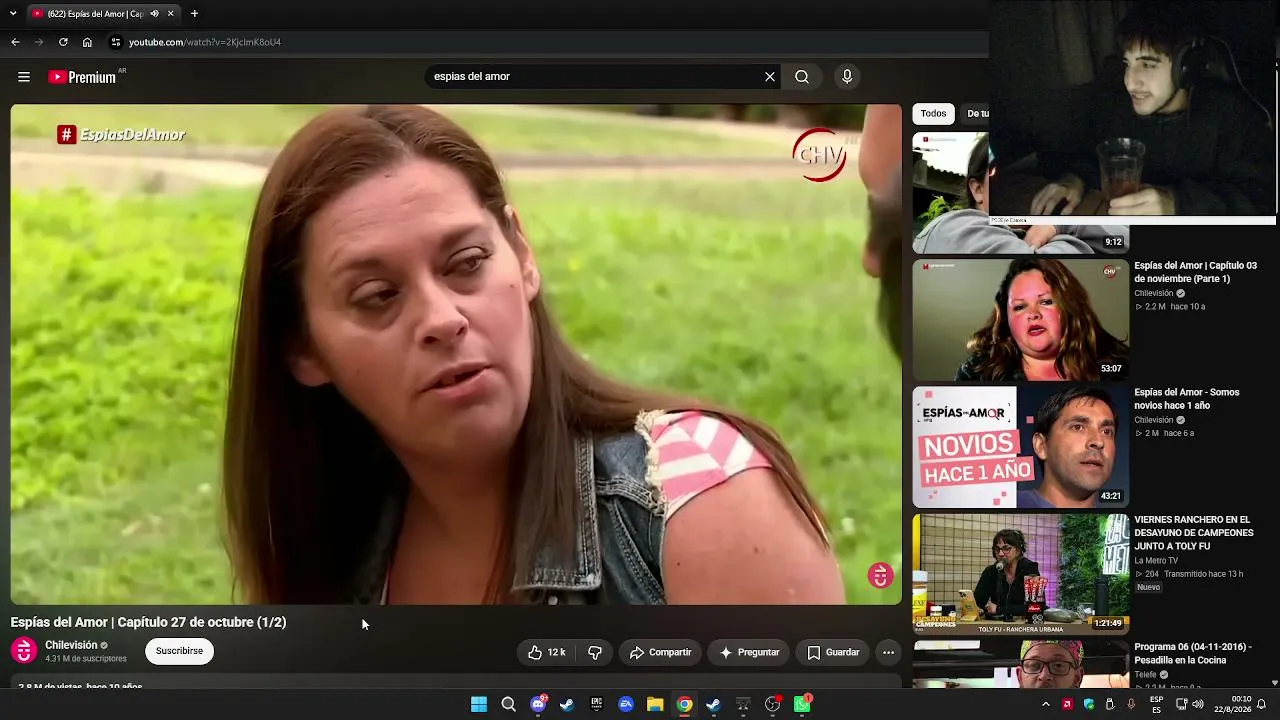Open Epic Games Launcher from taskbar

pyautogui.click(x=596, y=705)
